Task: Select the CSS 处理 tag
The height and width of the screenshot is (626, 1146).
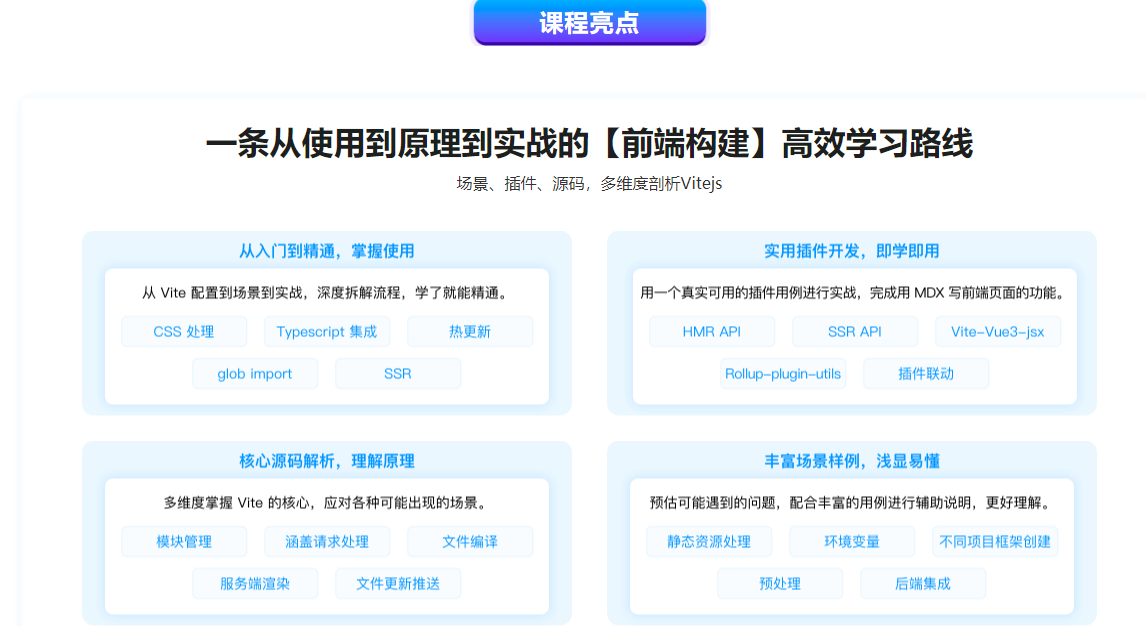Action: coord(184,331)
